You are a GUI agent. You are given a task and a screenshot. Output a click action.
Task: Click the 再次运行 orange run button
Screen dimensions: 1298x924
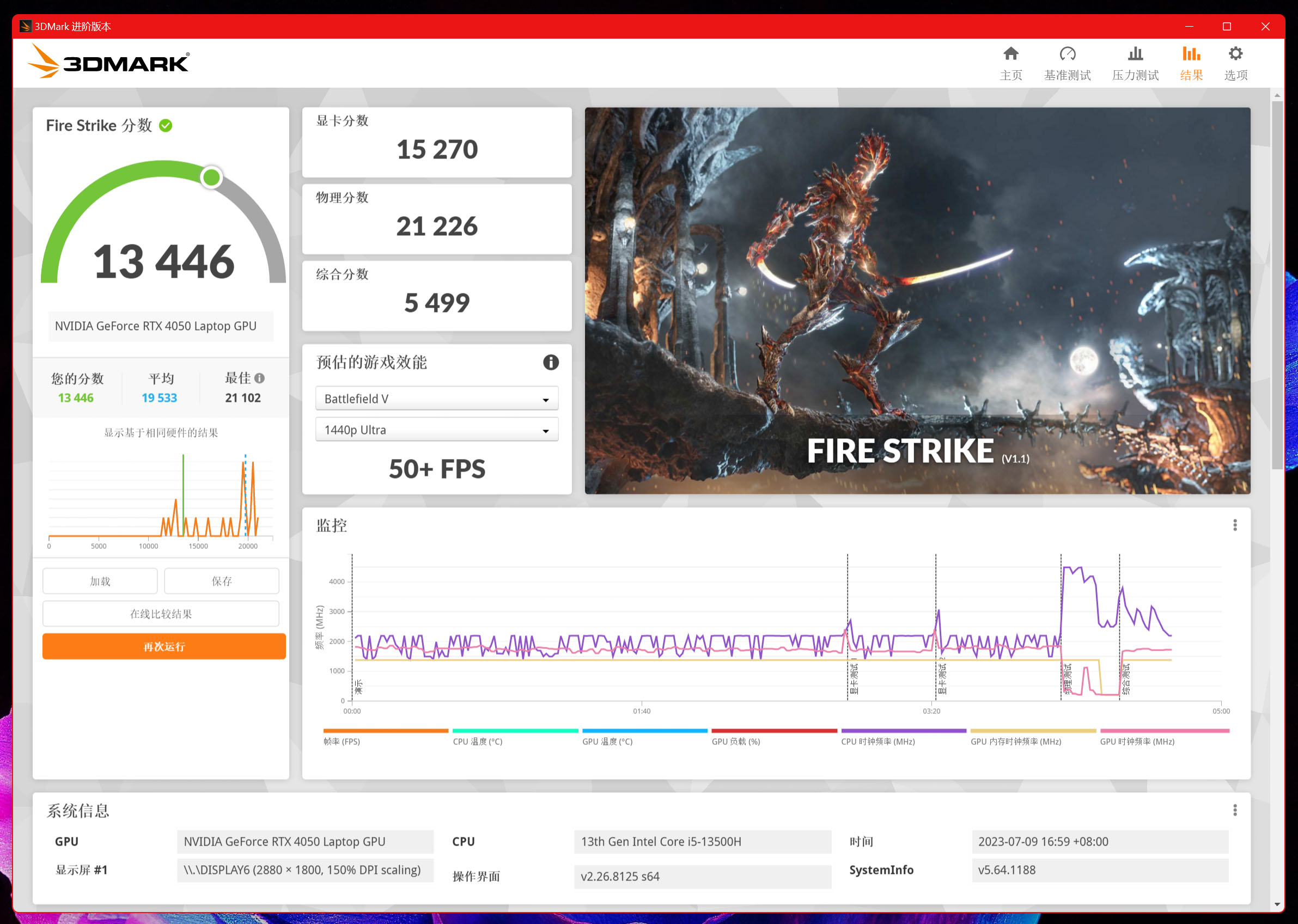point(164,646)
